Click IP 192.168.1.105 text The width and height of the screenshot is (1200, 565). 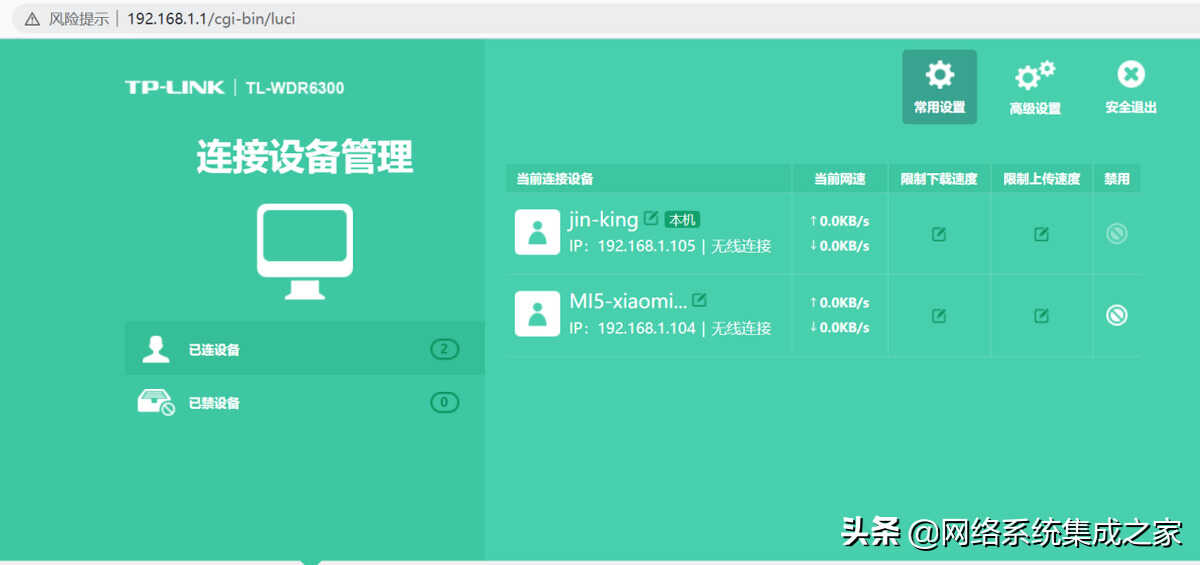pyautogui.click(x=632, y=246)
